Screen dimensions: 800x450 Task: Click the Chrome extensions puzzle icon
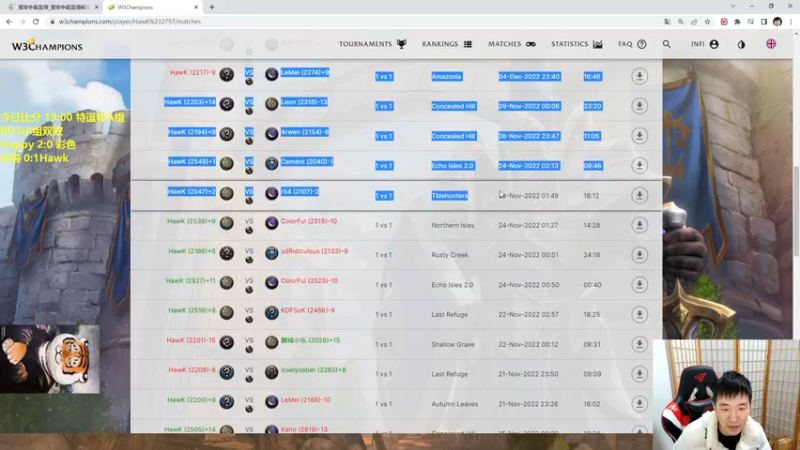737,21
